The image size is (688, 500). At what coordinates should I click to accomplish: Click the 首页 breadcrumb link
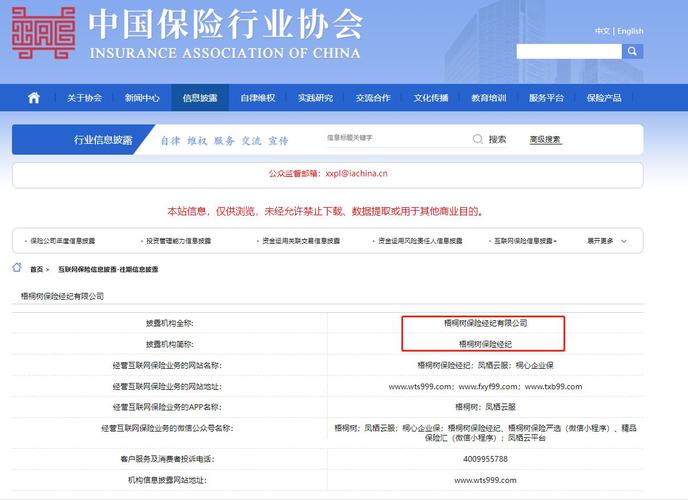coord(36,269)
